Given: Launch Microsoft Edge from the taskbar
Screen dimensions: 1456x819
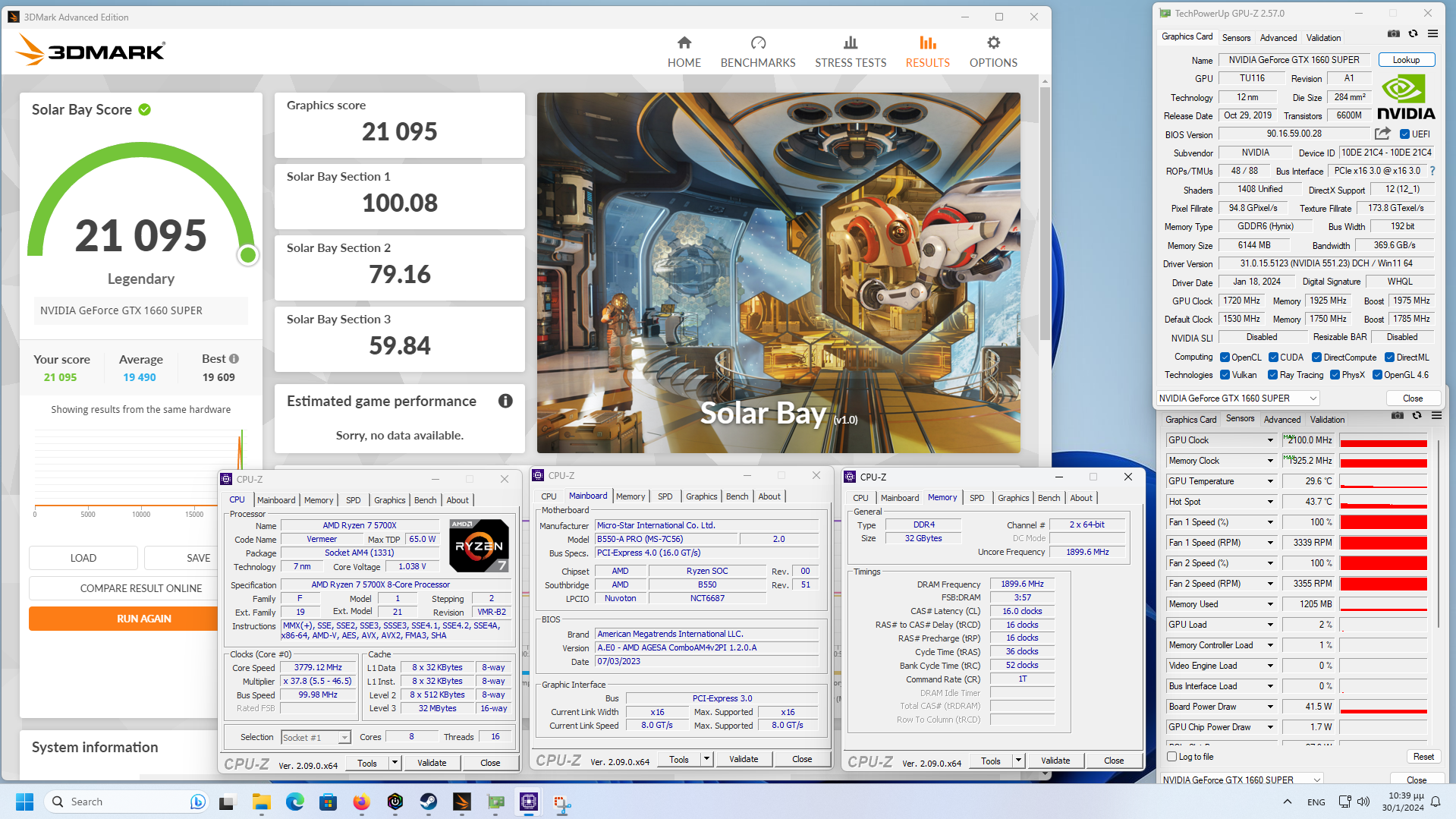Looking at the screenshot, I should (x=294, y=802).
